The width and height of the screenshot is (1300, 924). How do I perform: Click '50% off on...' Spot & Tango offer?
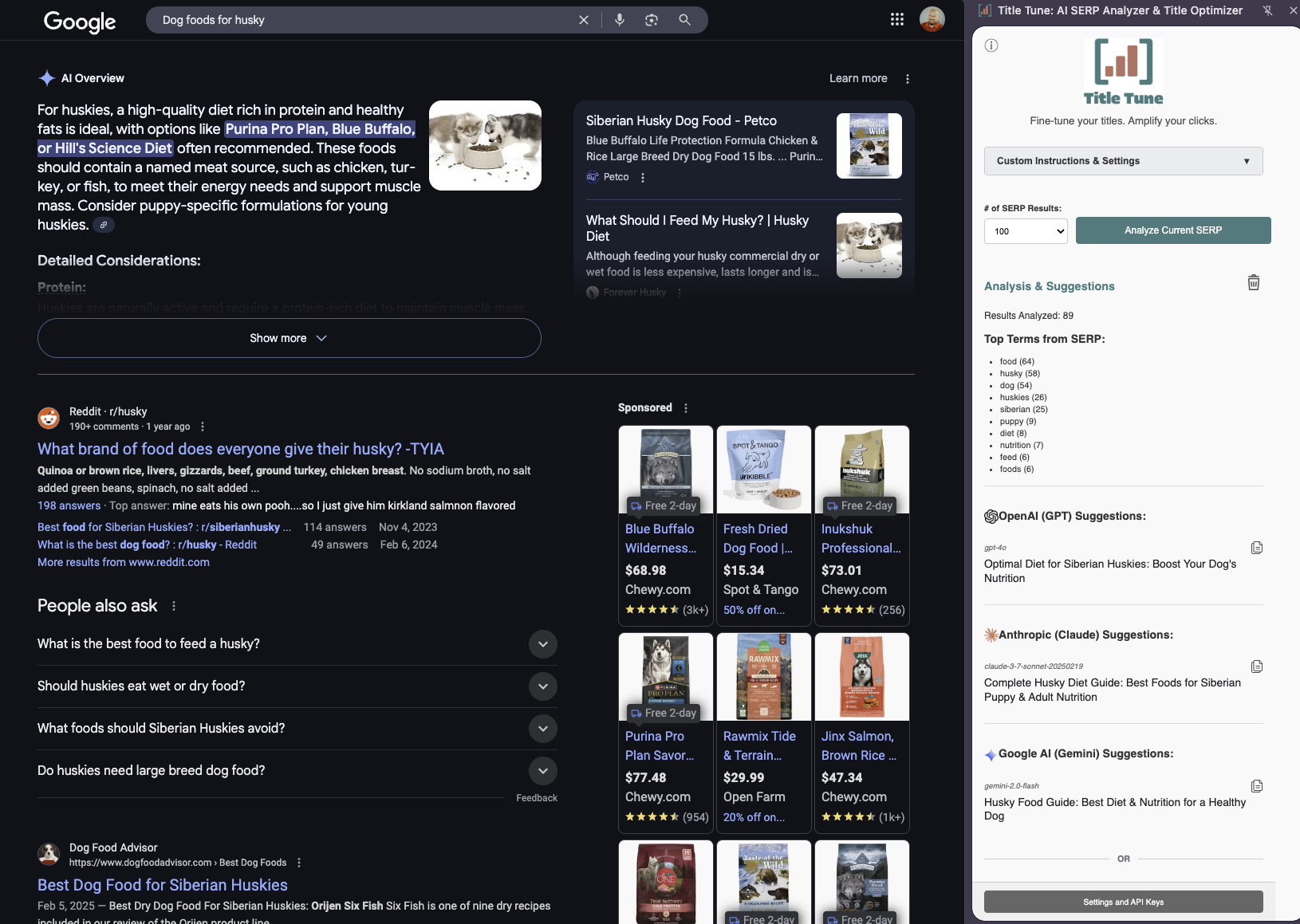coord(754,610)
